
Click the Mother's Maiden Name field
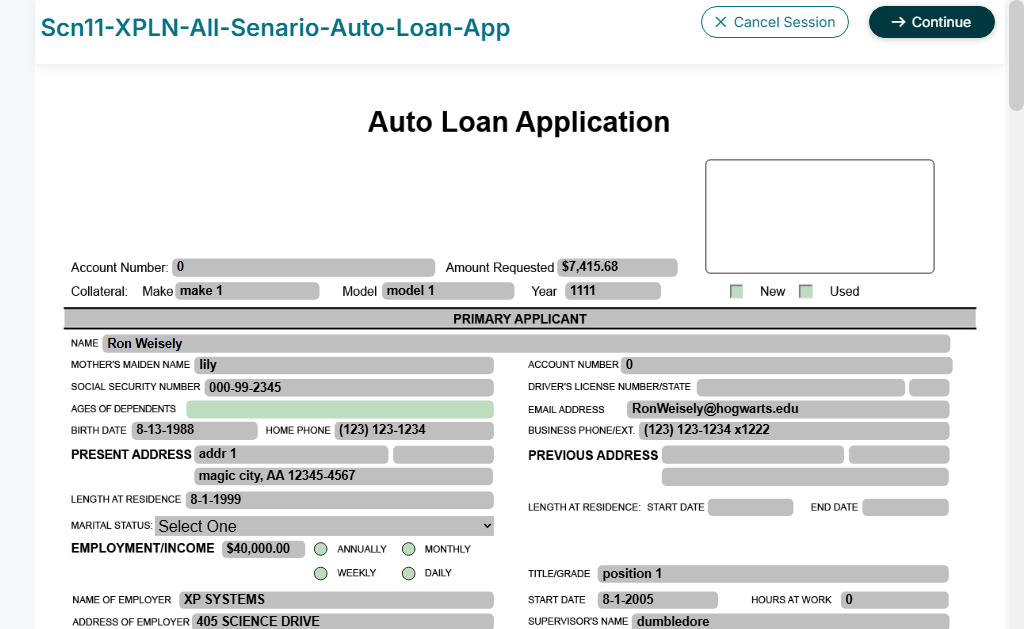pyautogui.click(x=344, y=365)
